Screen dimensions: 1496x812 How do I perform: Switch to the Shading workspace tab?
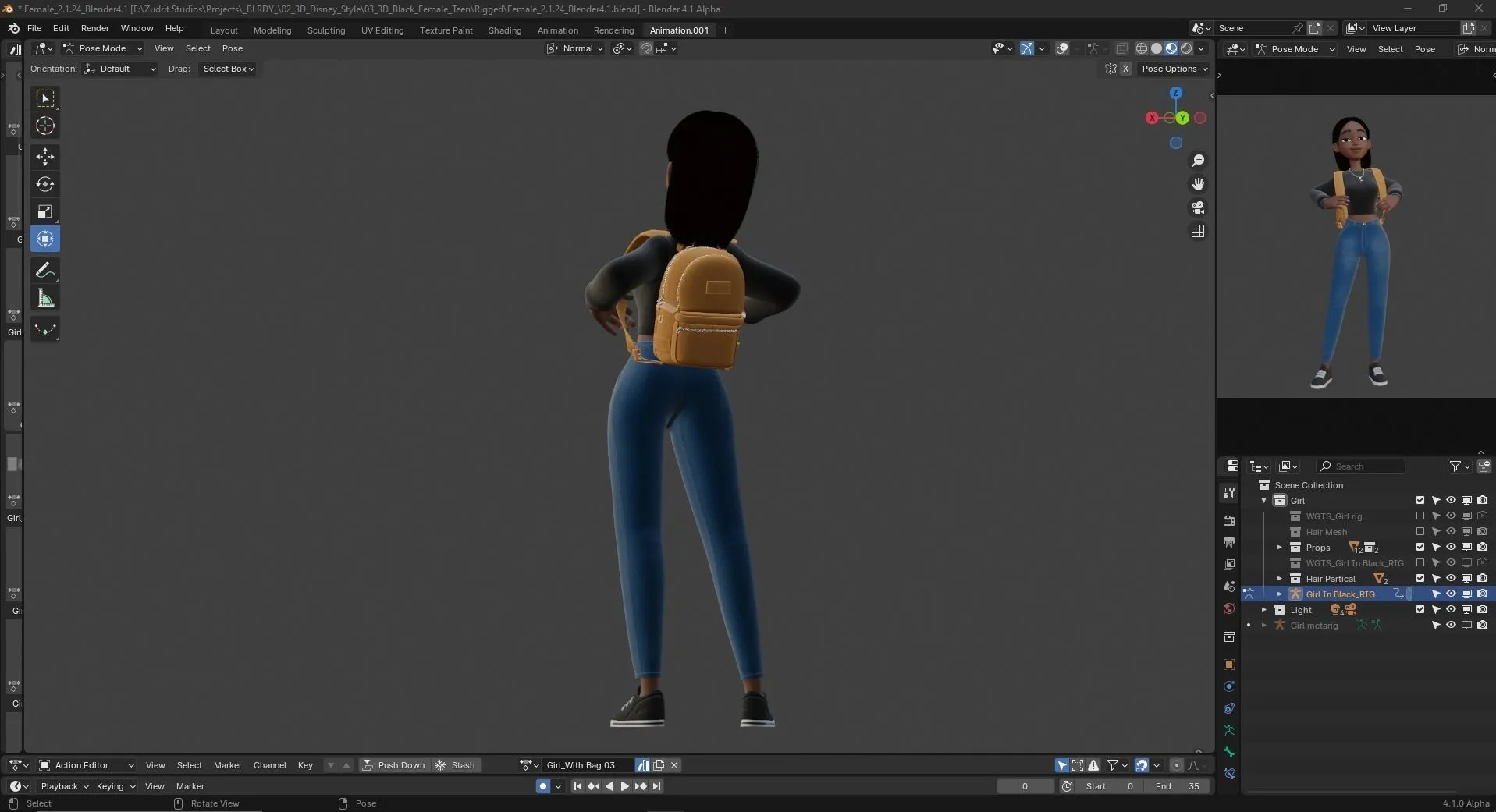(504, 30)
